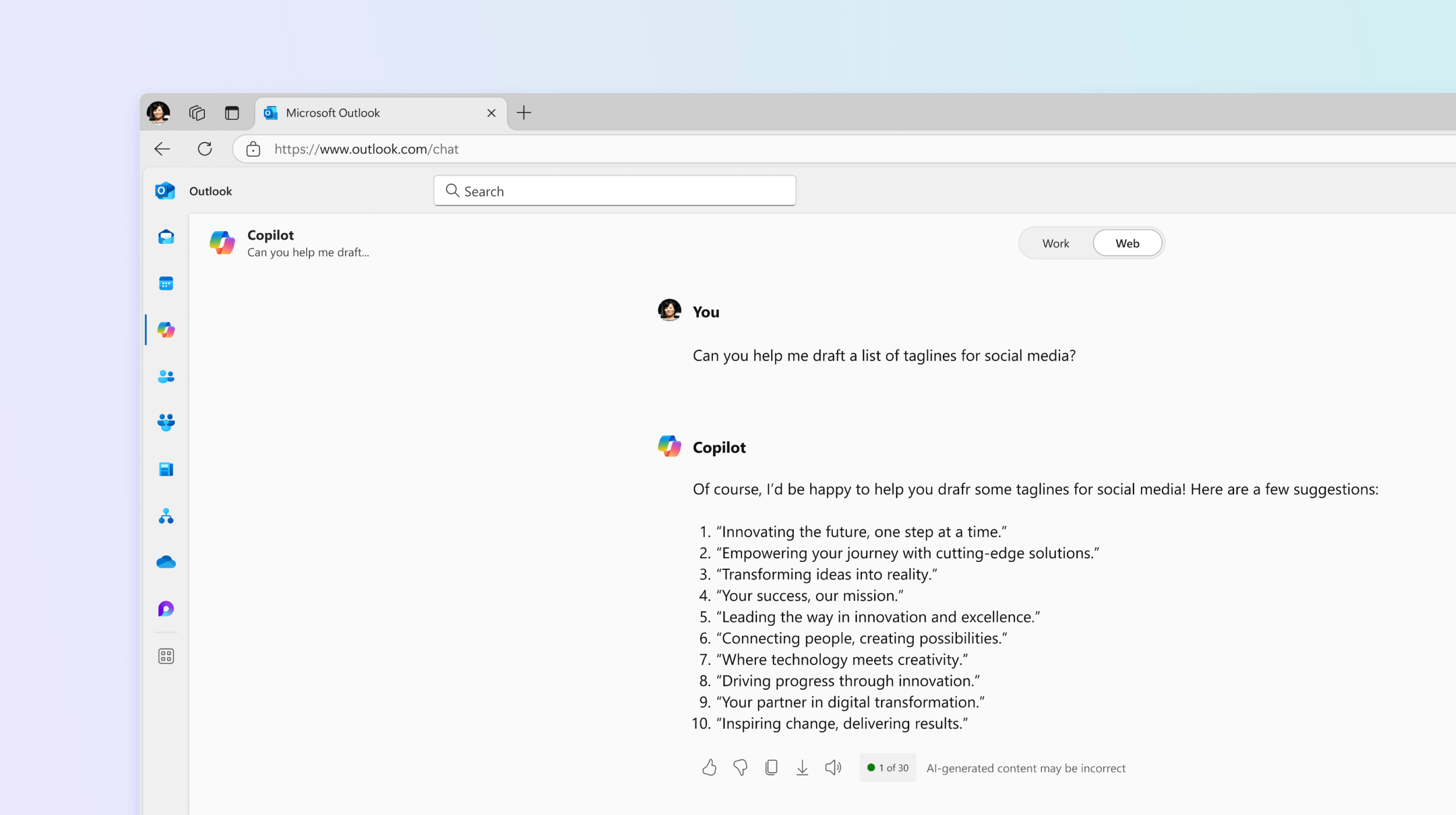
Task: Click the download response icon
Action: [802, 767]
